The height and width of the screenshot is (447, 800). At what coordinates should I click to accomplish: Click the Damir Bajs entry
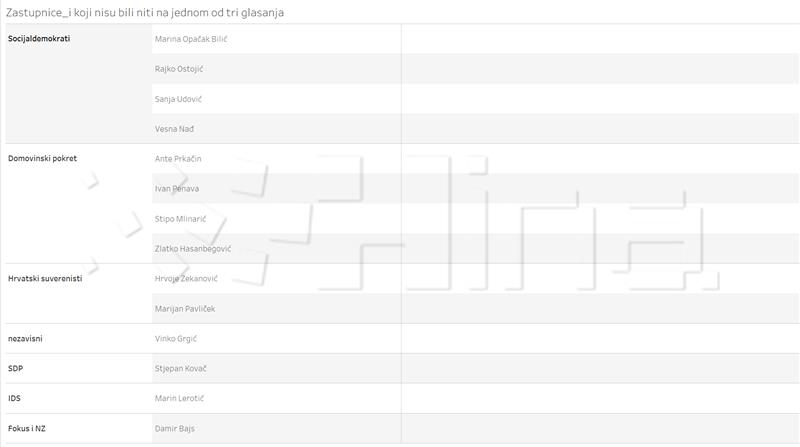tap(174, 429)
